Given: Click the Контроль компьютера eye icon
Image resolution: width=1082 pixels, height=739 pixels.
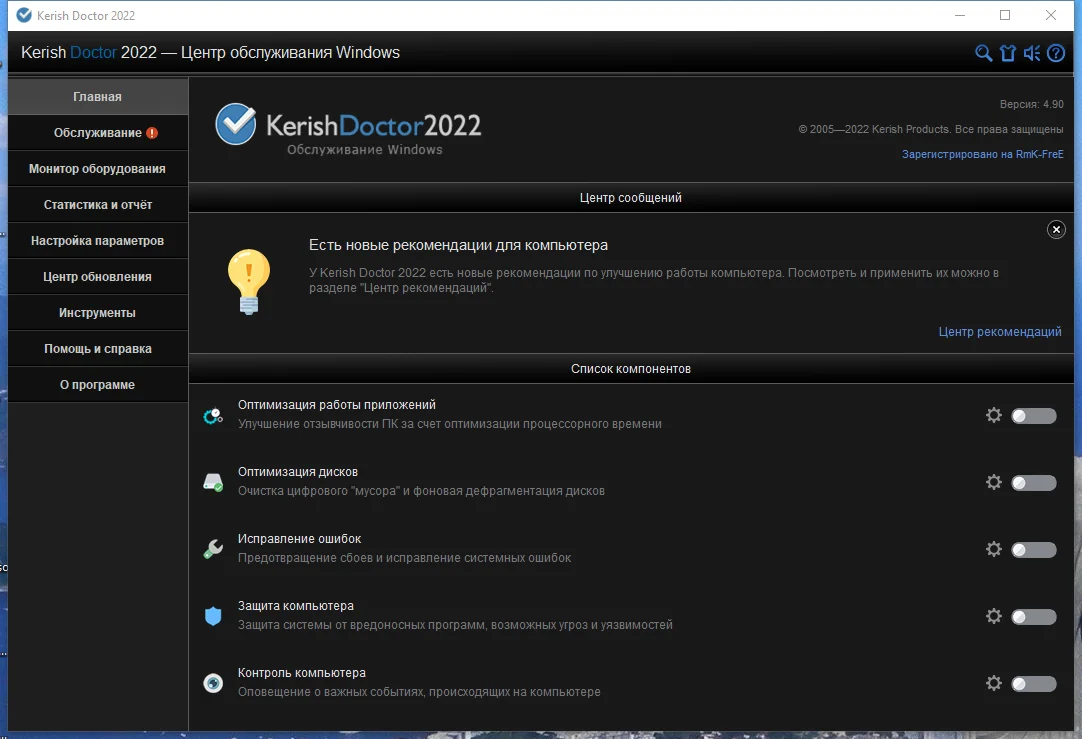Looking at the screenshot, I should pyautogui.click(x=213, y=683).
